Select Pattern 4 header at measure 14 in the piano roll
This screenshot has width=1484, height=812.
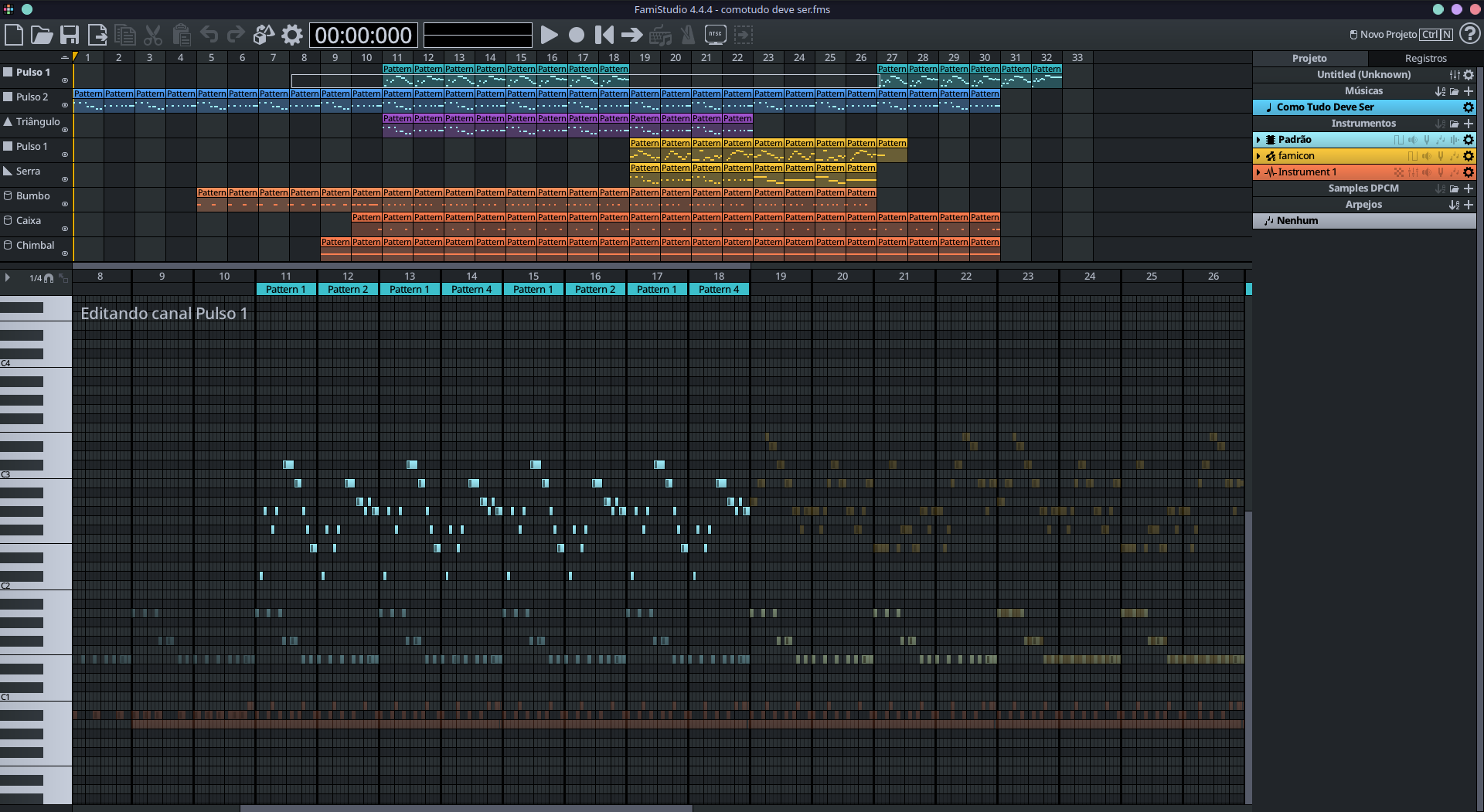tap(471, 290)
